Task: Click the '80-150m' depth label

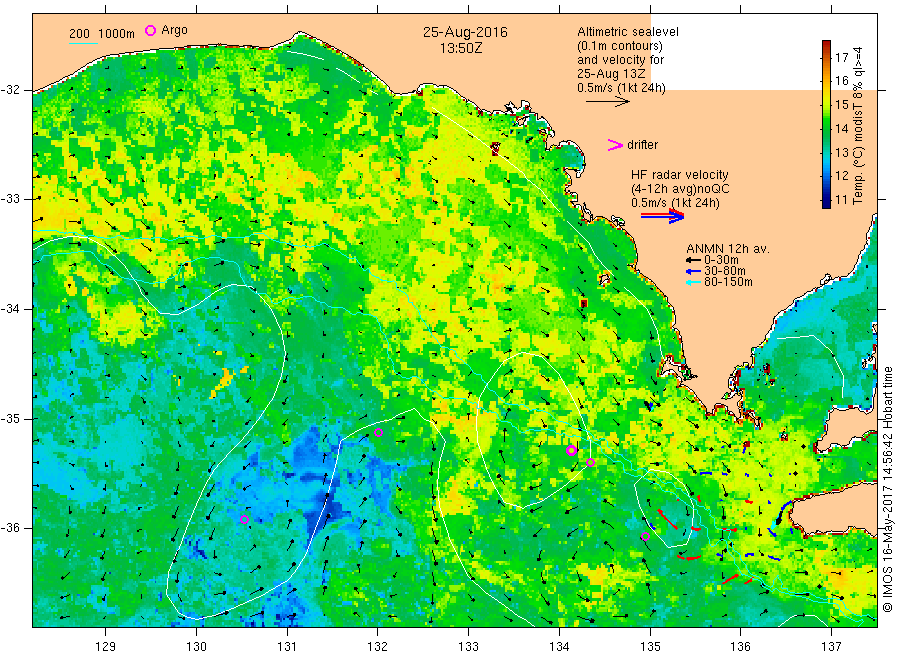Action: [x=728, y=282]
